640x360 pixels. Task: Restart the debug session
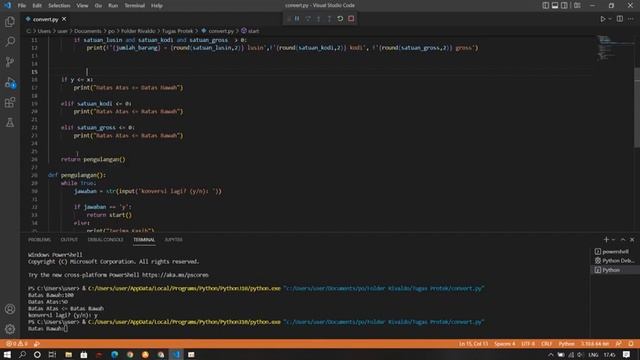[340, 19]
